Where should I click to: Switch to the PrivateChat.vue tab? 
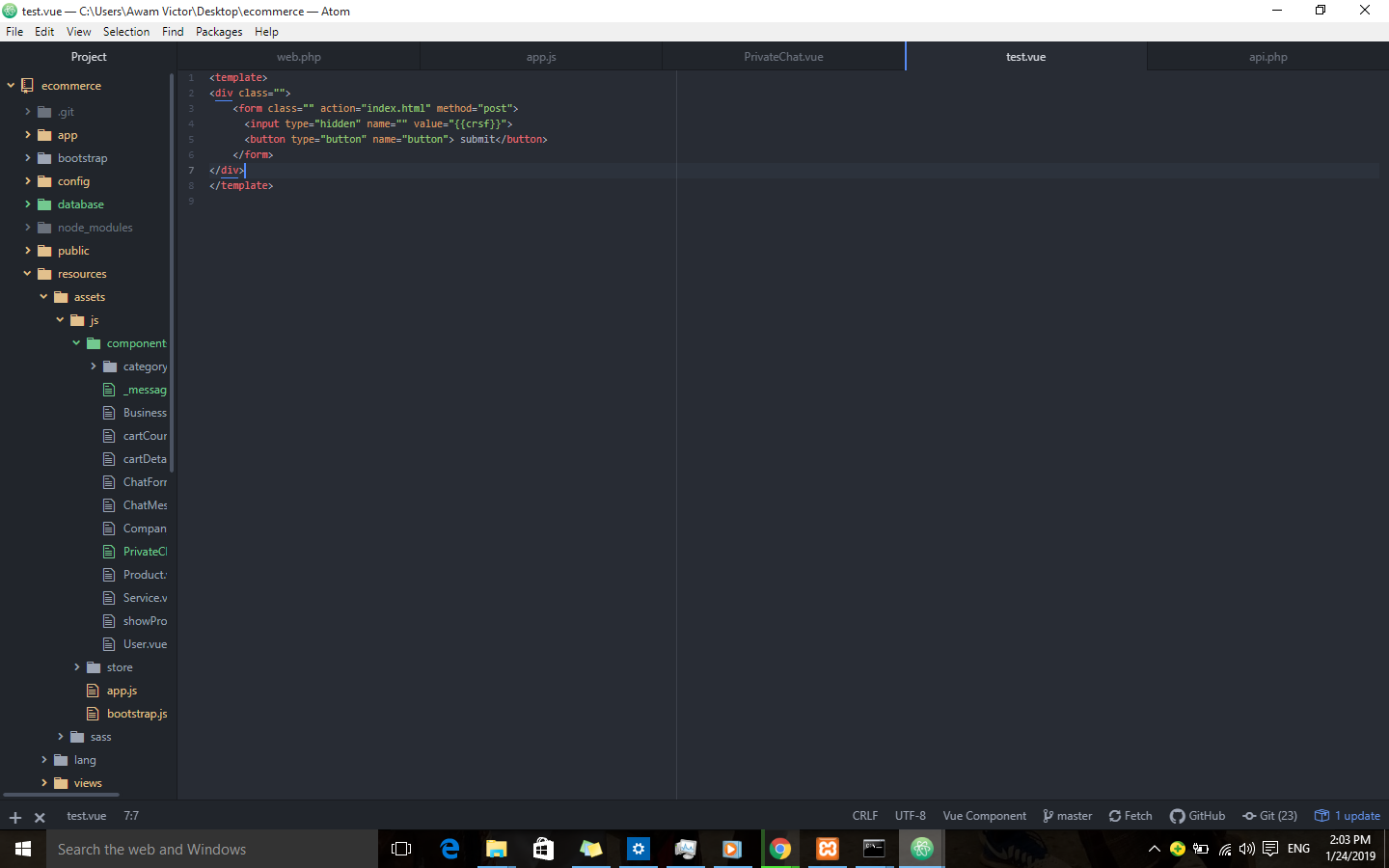783,57
